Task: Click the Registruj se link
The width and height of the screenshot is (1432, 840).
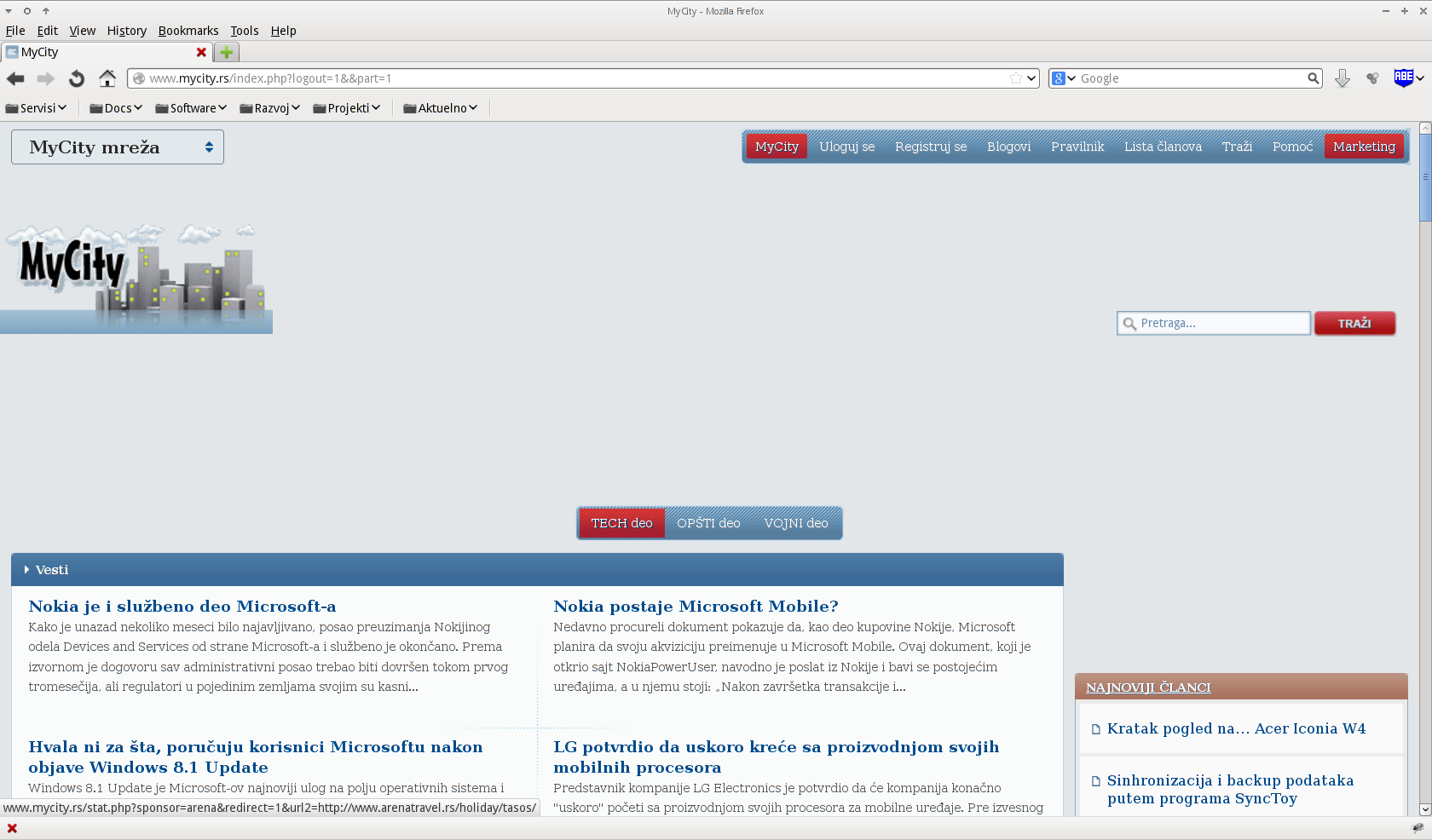Action: pos(931,147)
